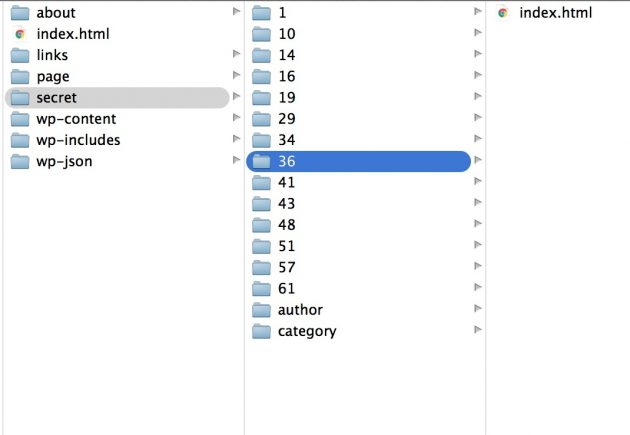Click the divider between first and second columns
Image resolution: width=630 pixels, height=435 pixels.
(244, 217)
